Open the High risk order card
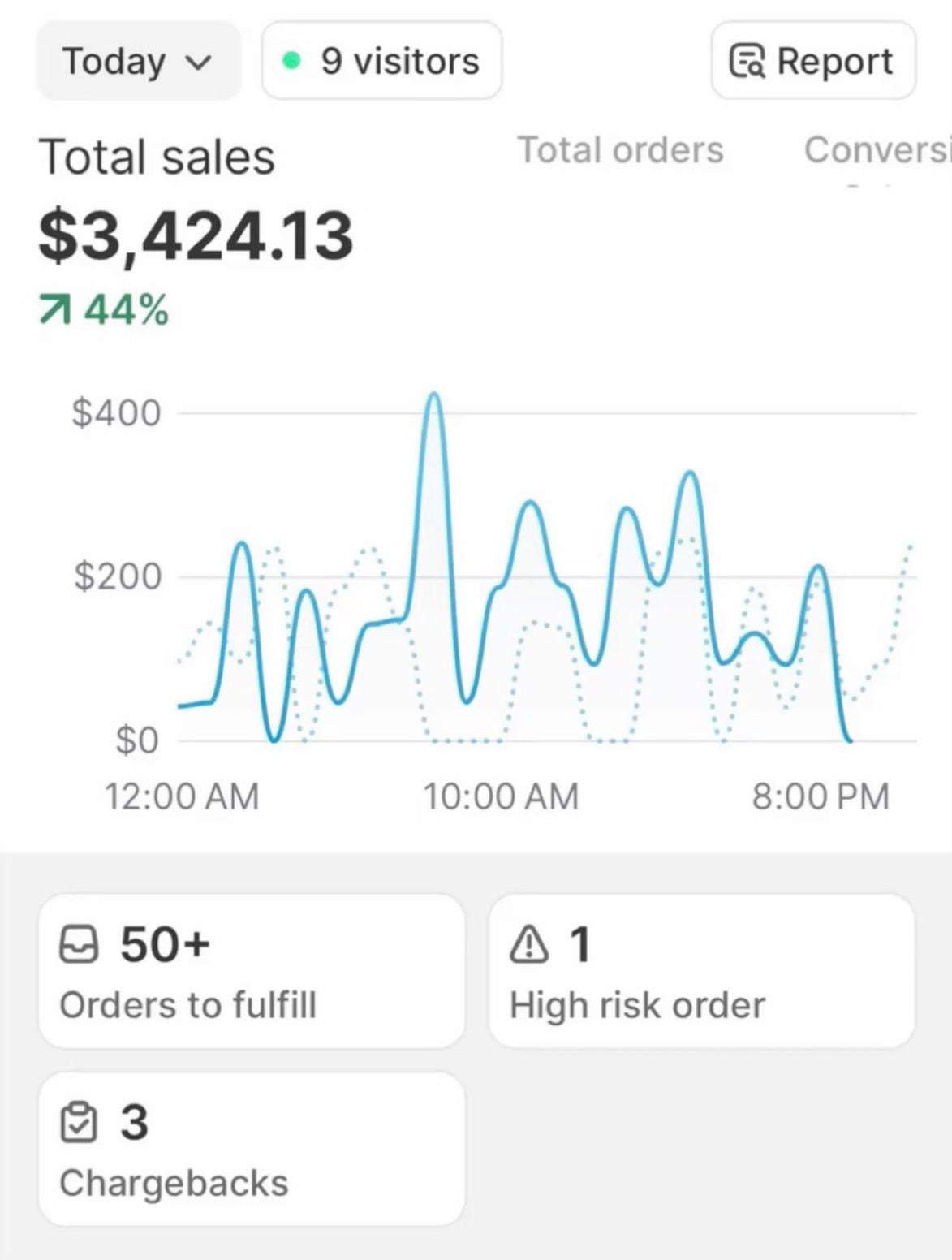952x1260 pixels. [701, 971]
